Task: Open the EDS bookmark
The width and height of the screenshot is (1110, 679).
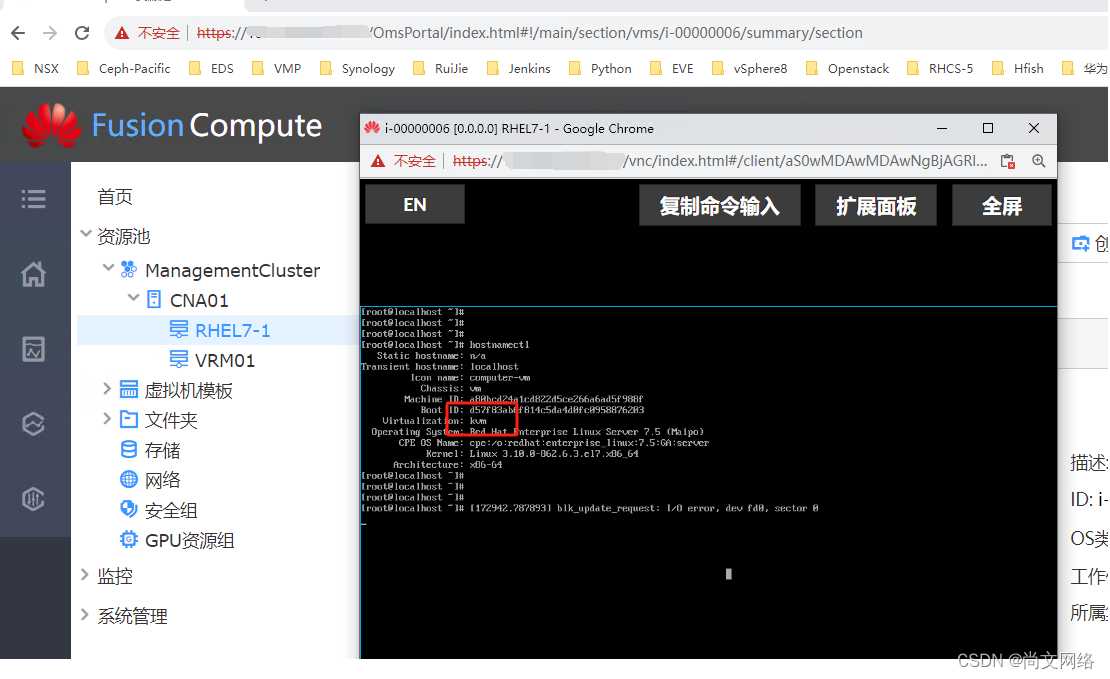Action: coord(212,69)
